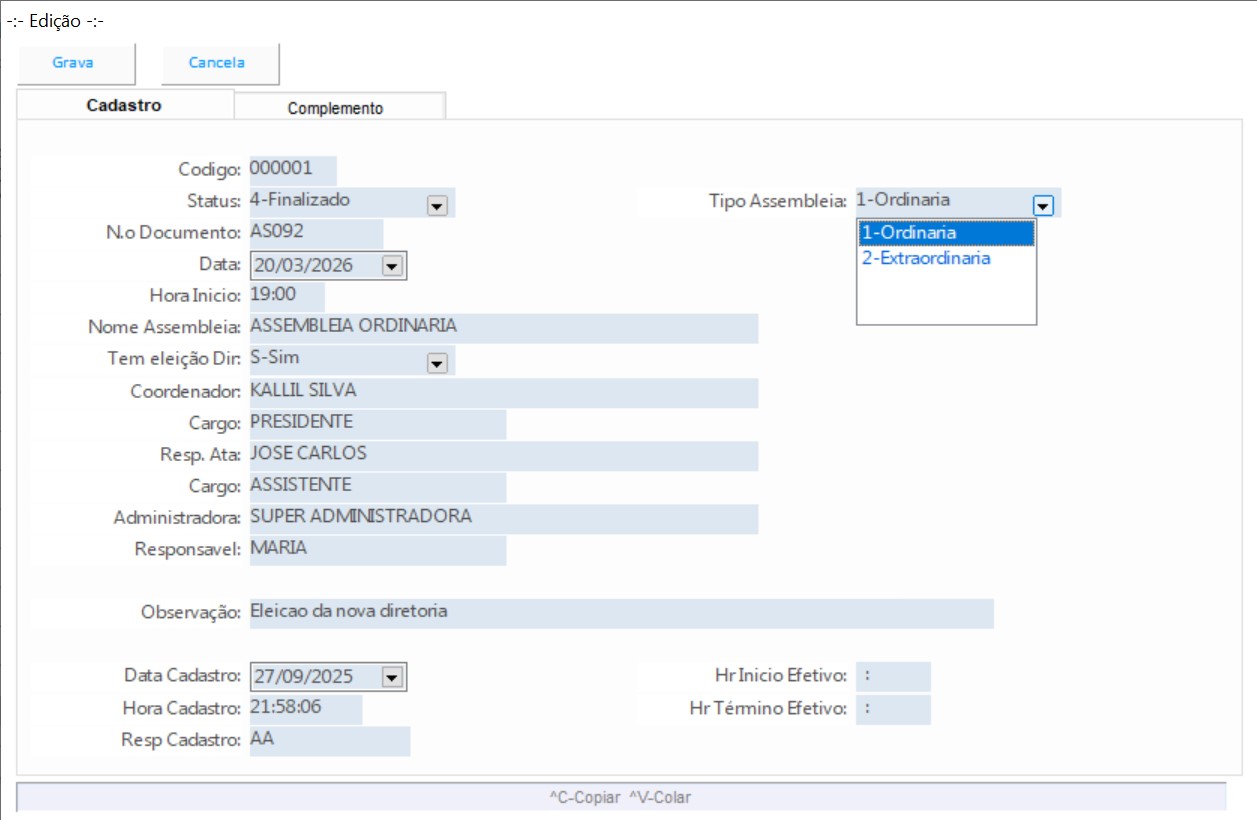Open the Tem eleição Dir dropdown

[x=436, y=364]
